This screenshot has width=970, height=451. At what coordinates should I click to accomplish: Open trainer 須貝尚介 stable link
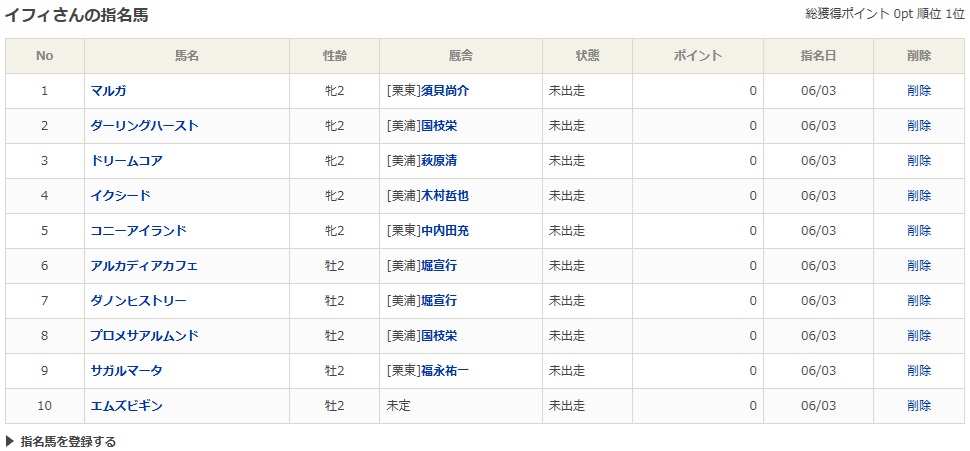(445, 91)
